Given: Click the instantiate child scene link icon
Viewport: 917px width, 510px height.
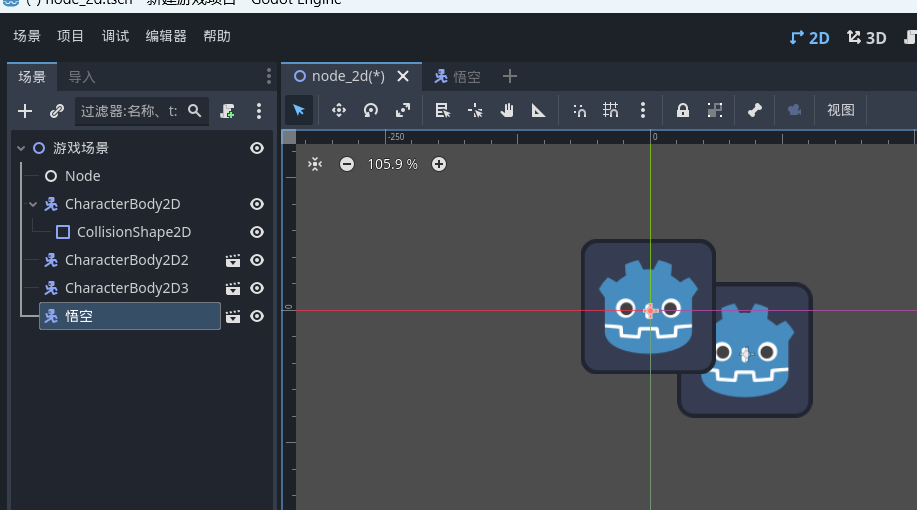Looking at the screenshot, I should coord(57,111).
